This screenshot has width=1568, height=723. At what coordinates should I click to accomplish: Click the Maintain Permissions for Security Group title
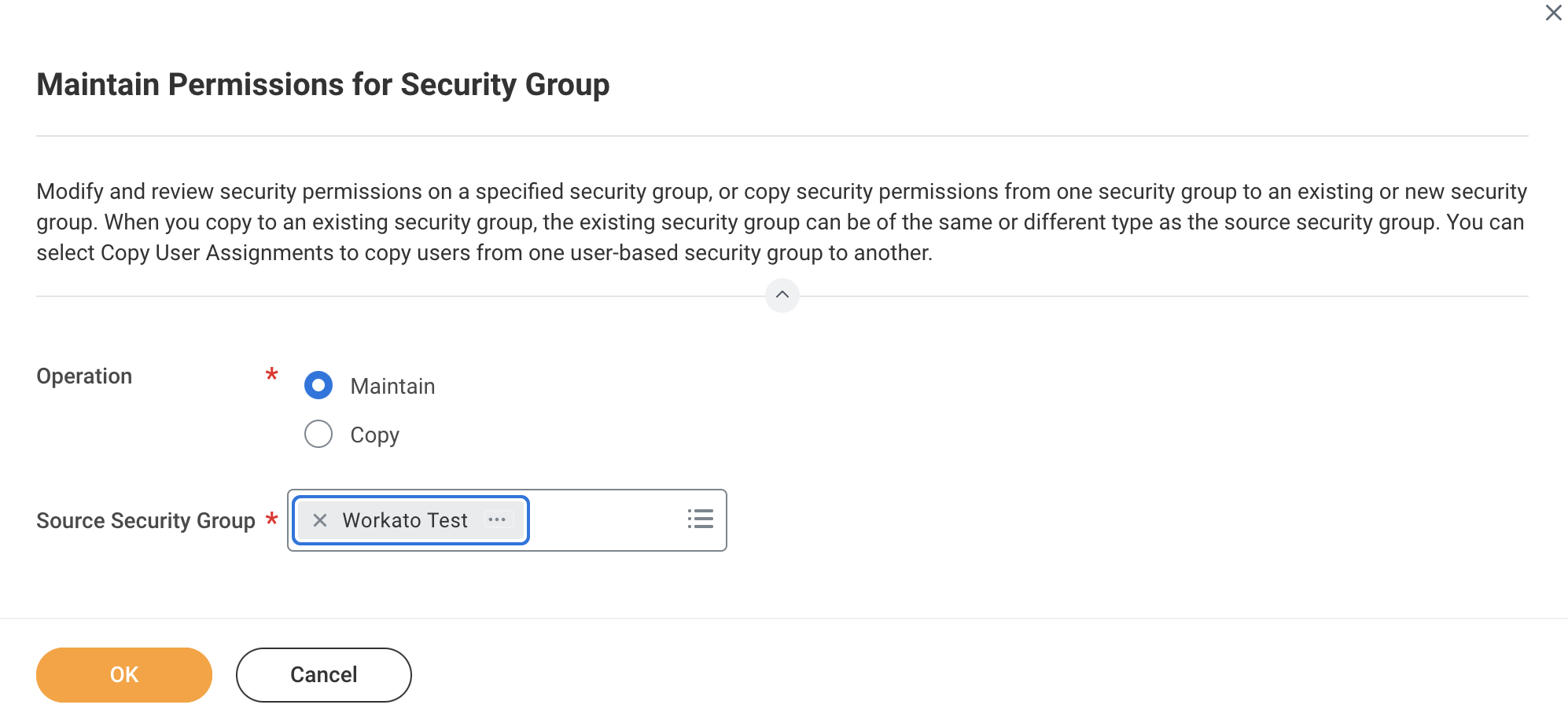pos(323,84)
